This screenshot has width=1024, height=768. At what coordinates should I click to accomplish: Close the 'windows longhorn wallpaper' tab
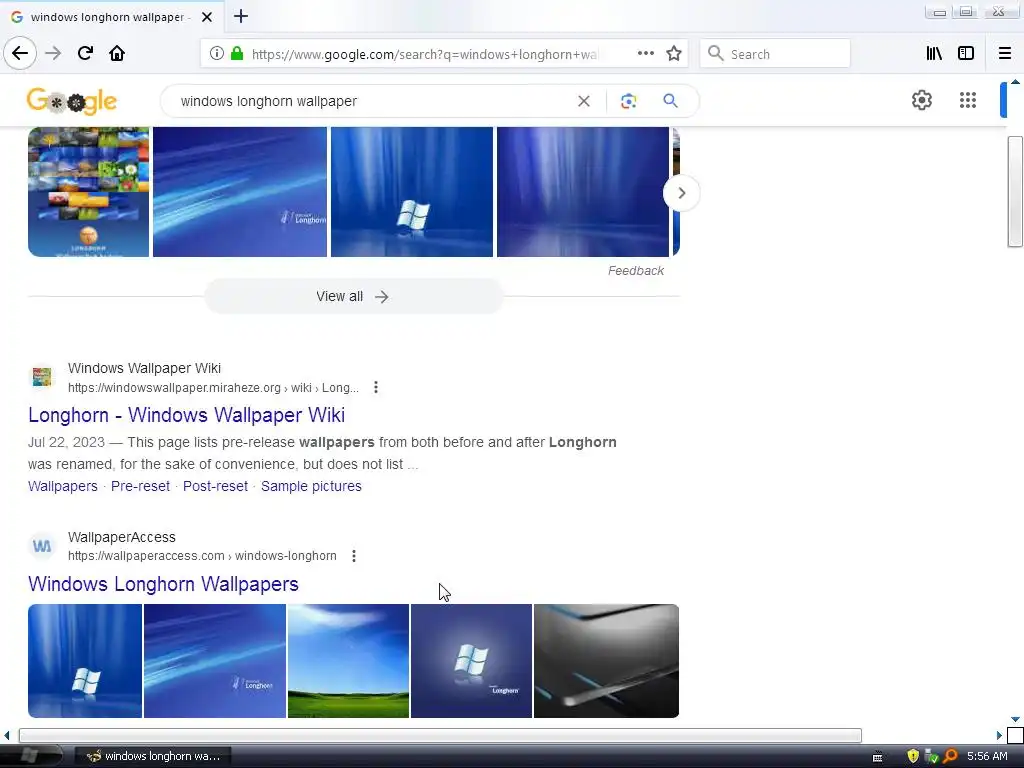[x=207, y=17]
